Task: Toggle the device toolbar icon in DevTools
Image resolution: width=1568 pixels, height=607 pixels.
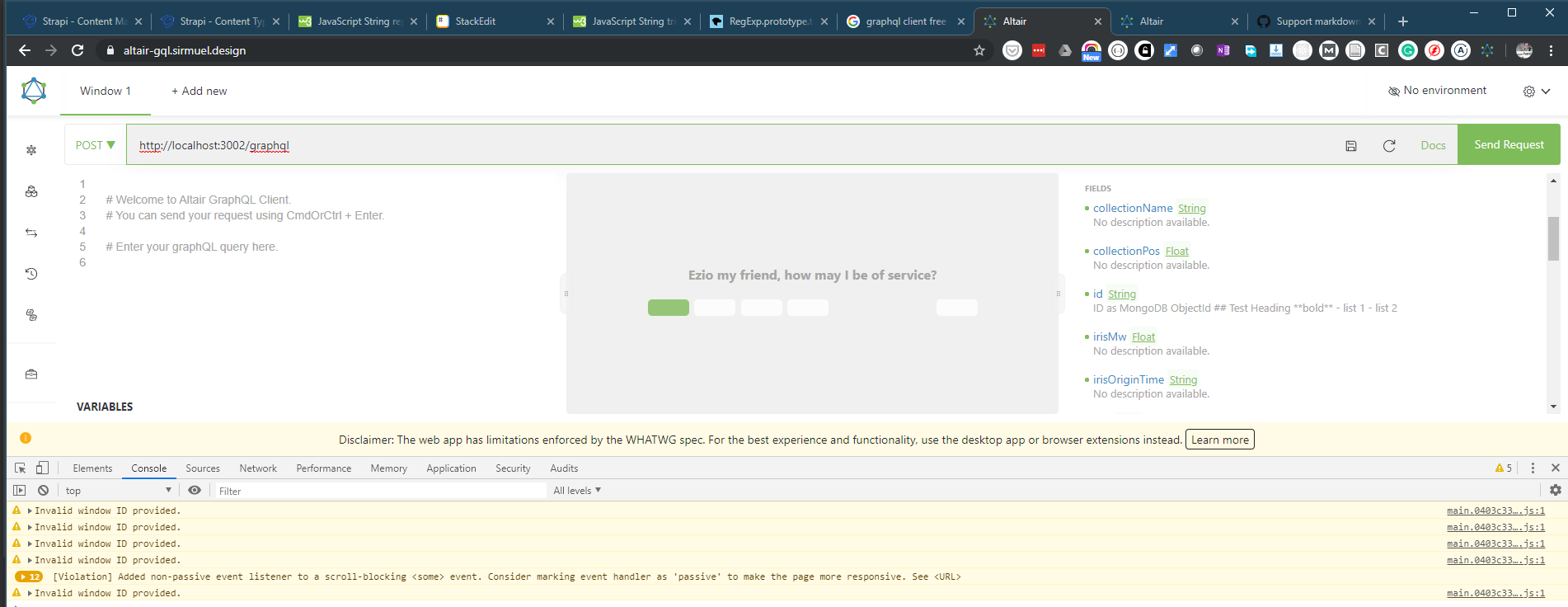Action: [42, 468]
